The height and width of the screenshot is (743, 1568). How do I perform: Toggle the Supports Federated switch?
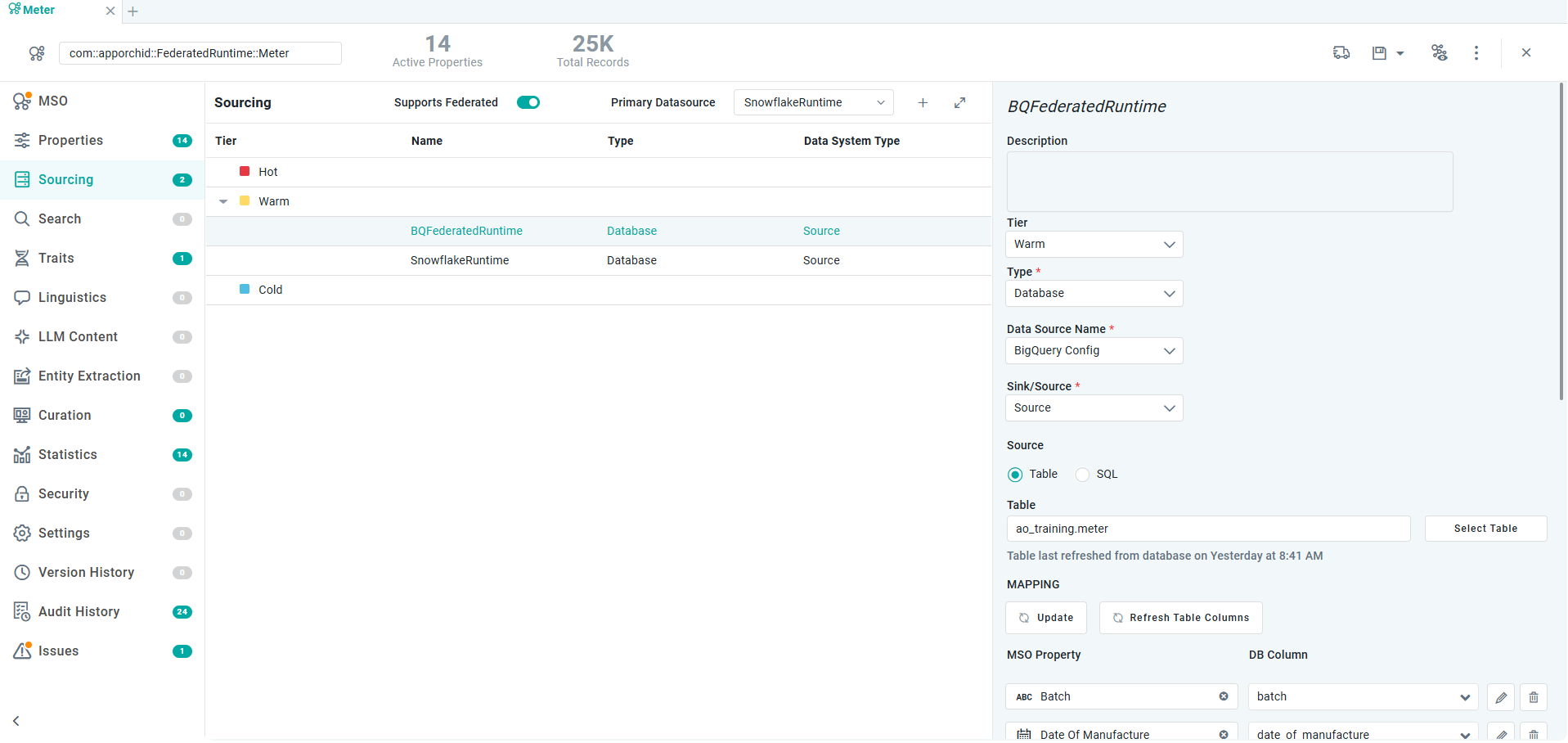click(528, 102)
